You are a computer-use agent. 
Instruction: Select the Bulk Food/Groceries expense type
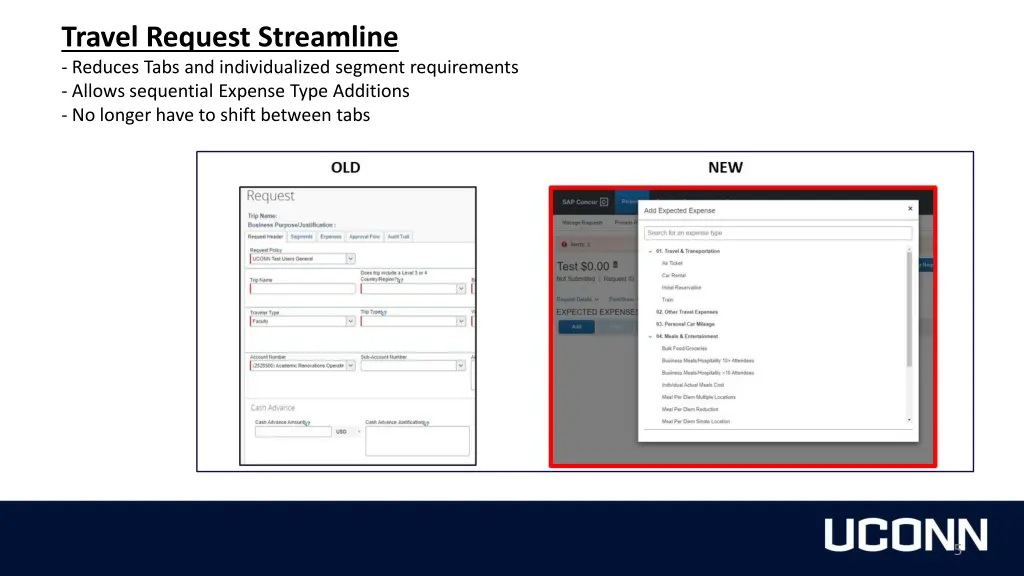pyautogui.click(x=684, y=349)
